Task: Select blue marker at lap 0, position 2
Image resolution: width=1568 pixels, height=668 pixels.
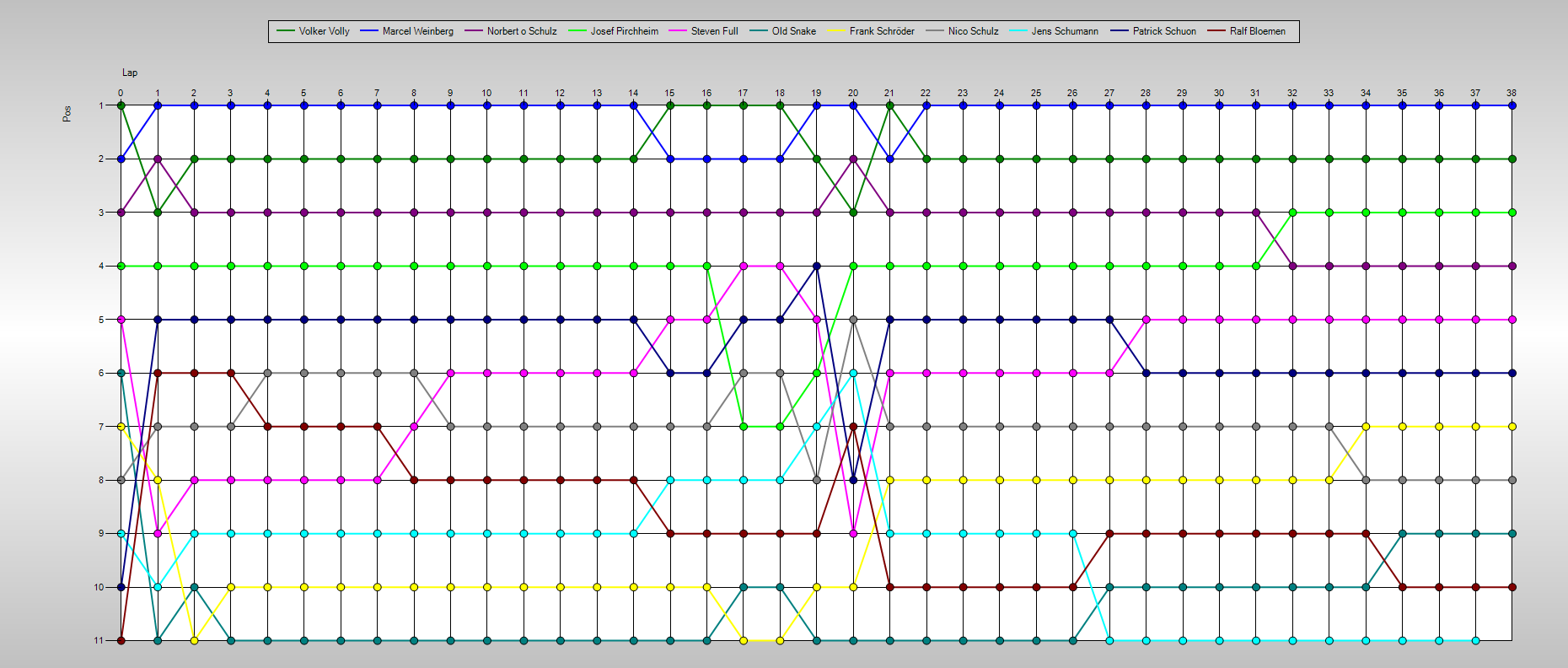Action: click(x=121, y=159)
